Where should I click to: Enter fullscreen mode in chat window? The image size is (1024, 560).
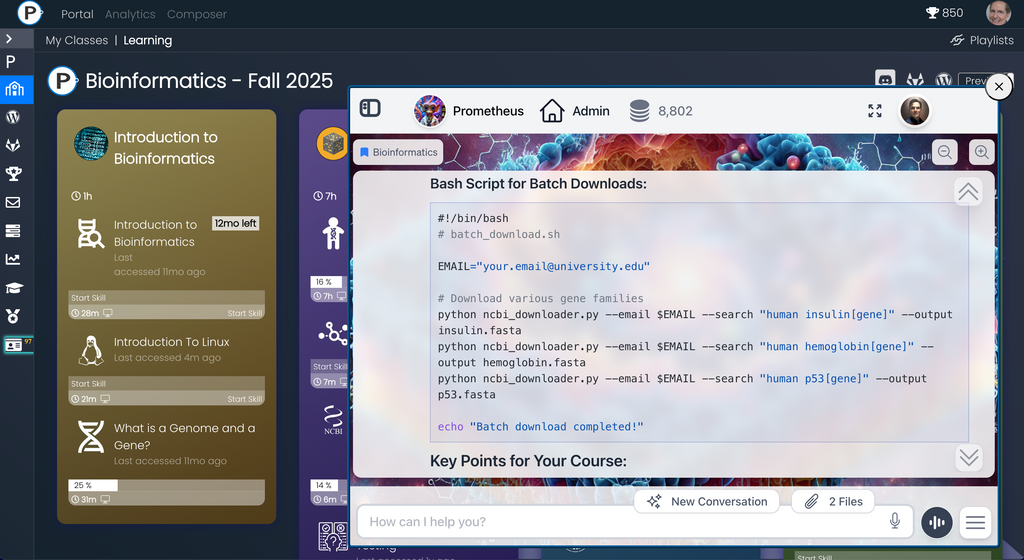[875, 111]
